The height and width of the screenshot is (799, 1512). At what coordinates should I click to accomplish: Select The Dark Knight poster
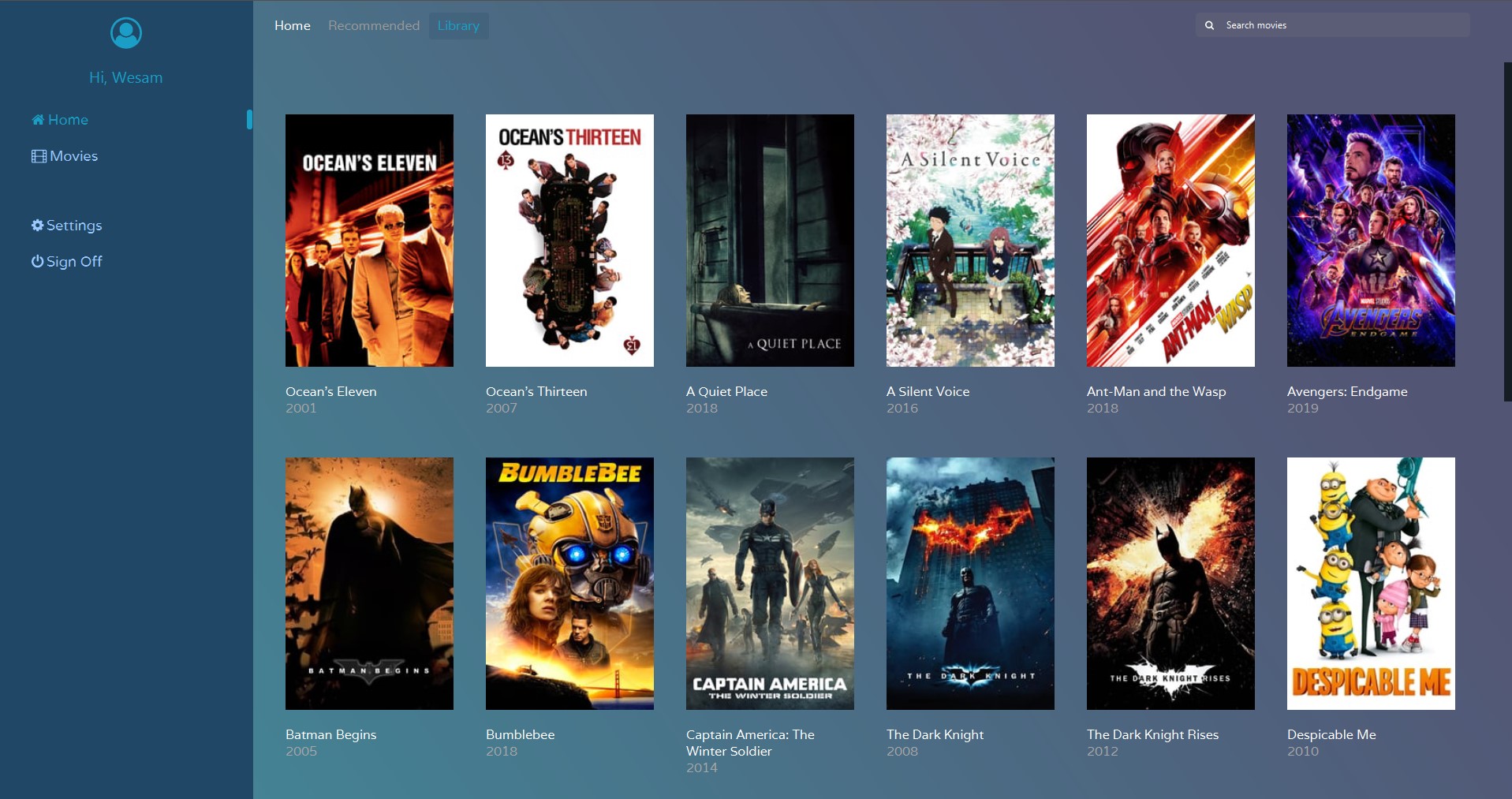[x=970, y=584]
